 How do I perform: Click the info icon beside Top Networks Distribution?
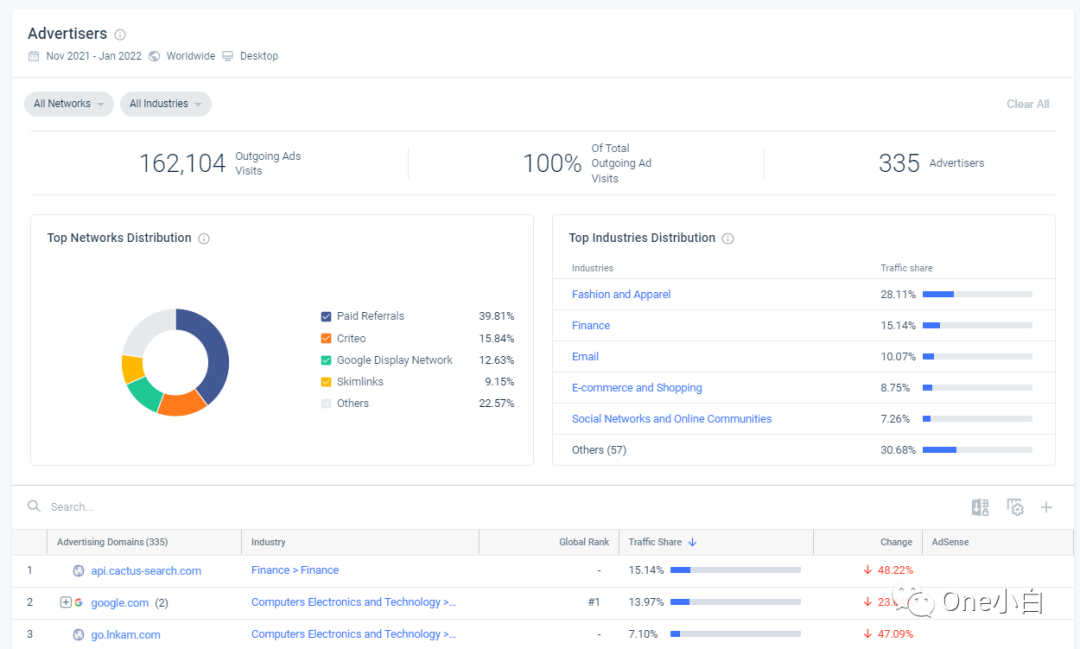[203, 238]
